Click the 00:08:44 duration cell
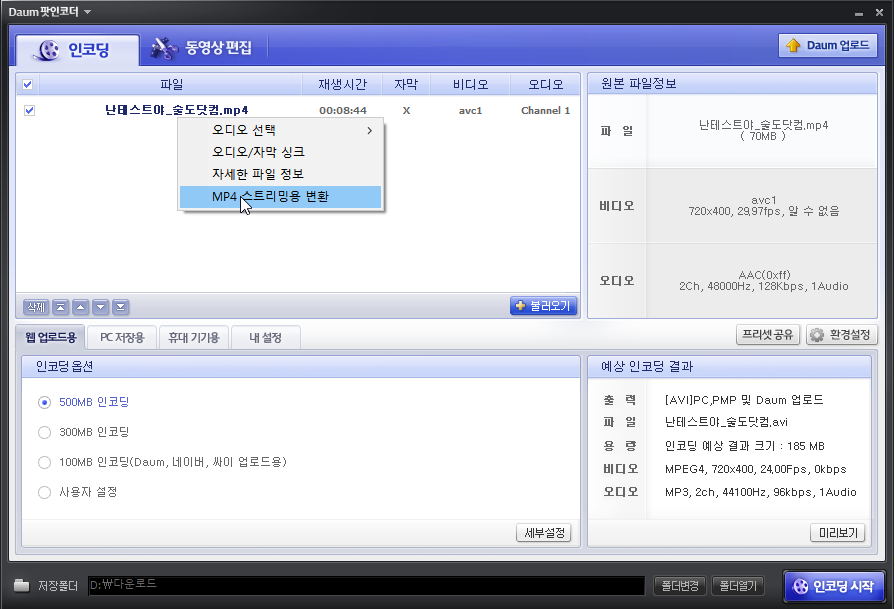Image resolution: width=895 pixels, height=609 pixels. tap(342, 110)
